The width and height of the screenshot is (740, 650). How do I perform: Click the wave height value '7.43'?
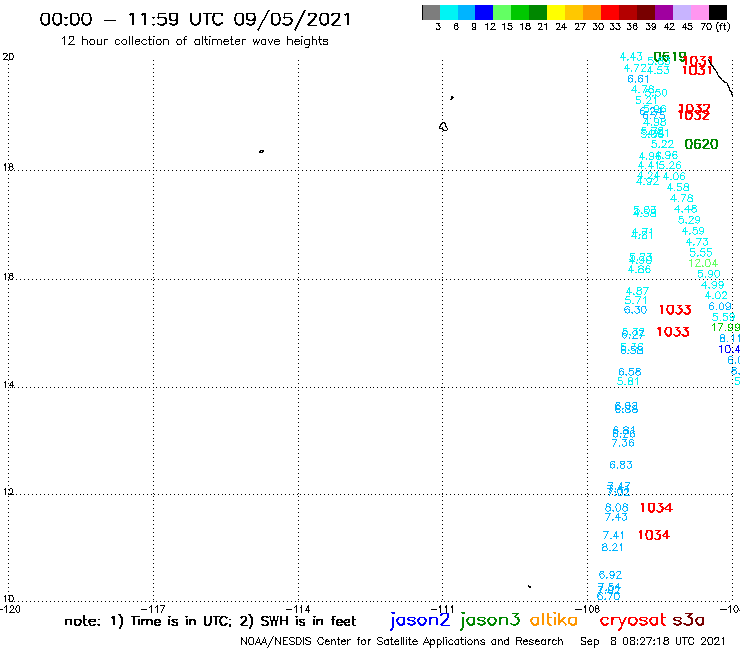pyautogui.click(x=616, y=517)
